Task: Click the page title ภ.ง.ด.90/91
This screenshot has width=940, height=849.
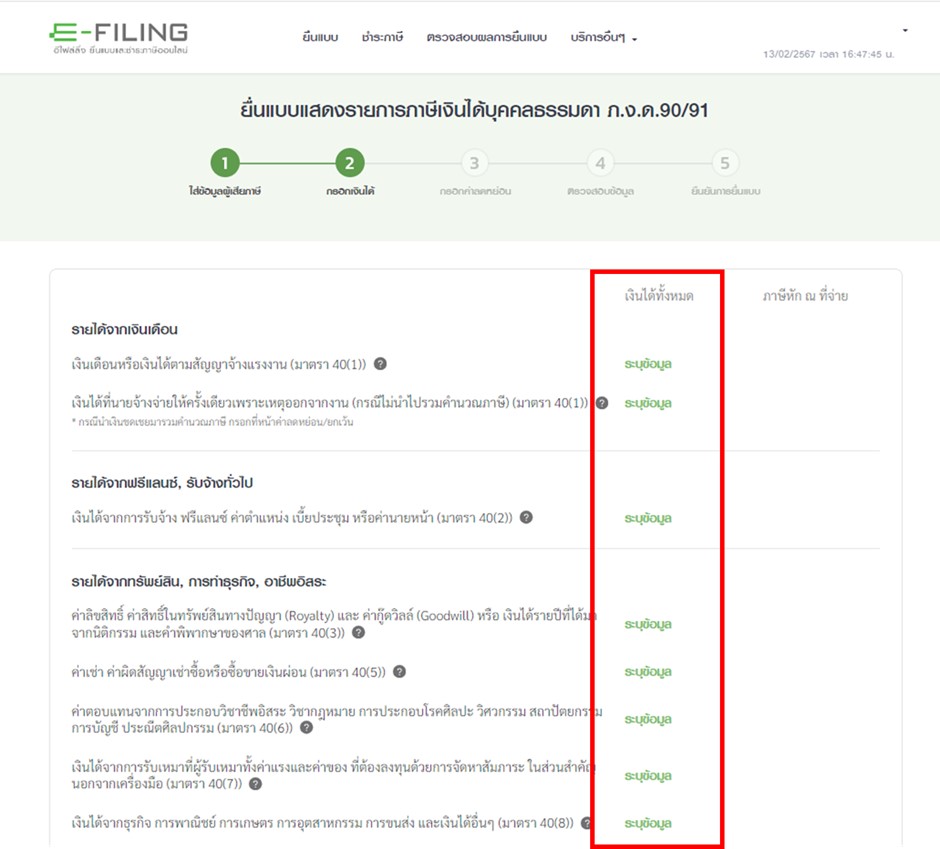Action: [x=474, y=110]
